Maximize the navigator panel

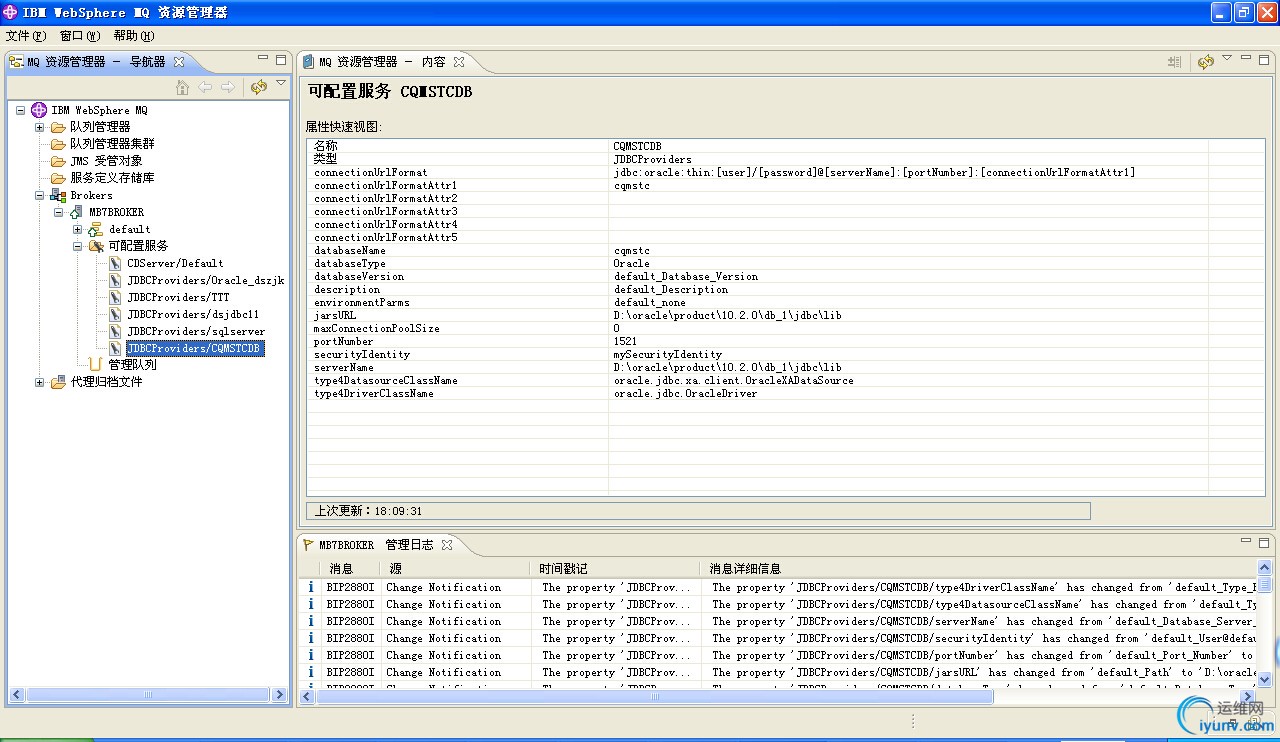click(x=281, y=60)
